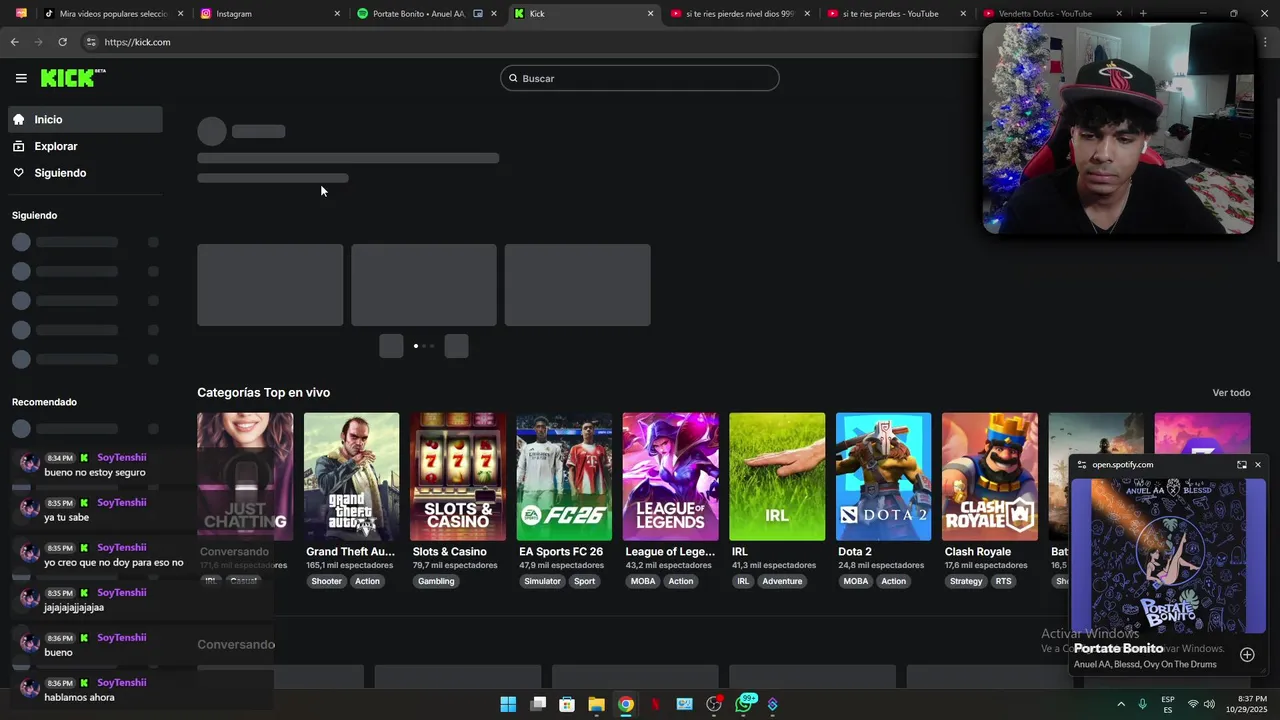Click 'Ver todo' for top categories
The image size is (1280, 720).
pyautogui.click(x=1231, y=393)
